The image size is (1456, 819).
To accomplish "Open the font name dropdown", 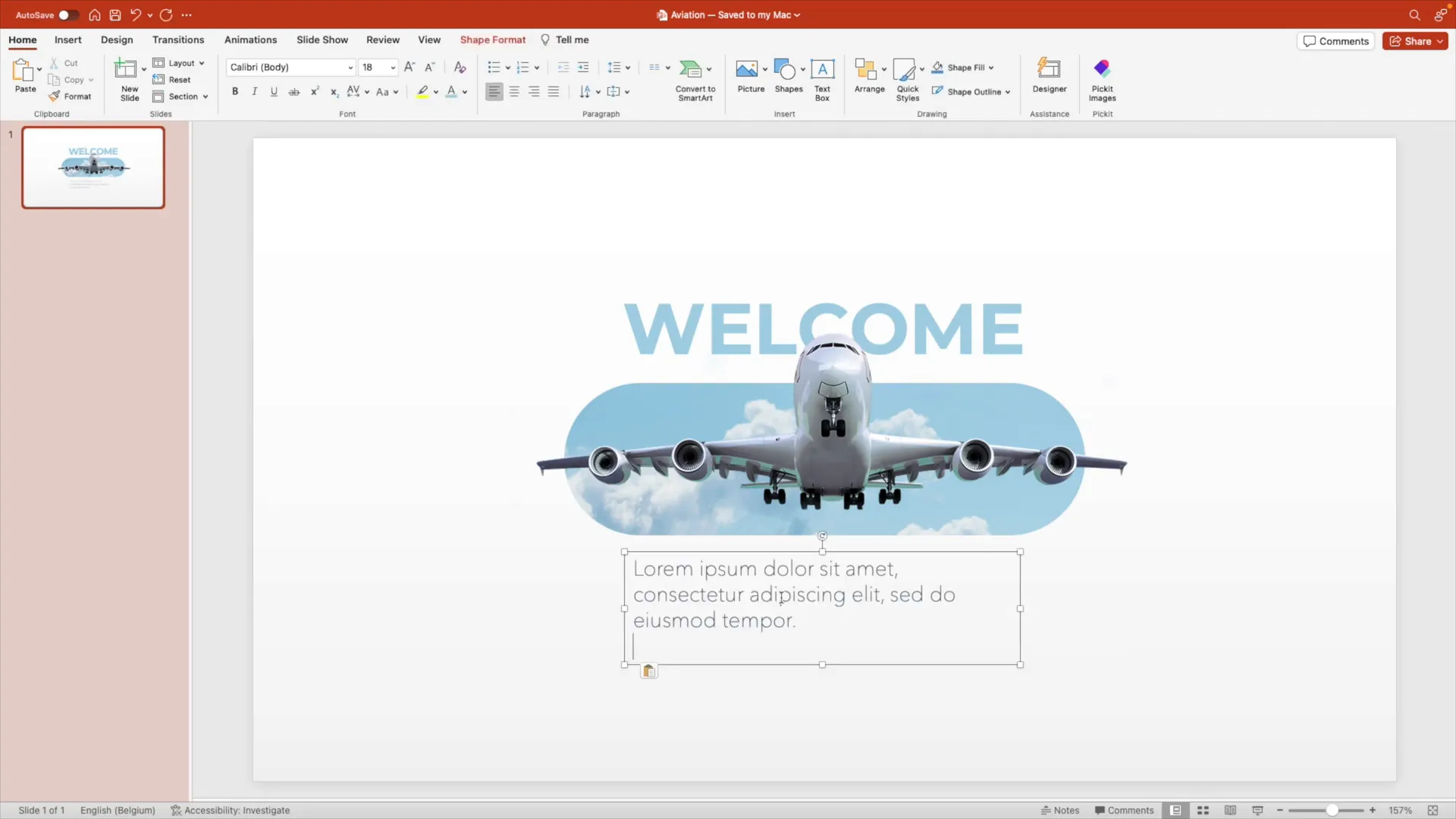I will 350,67.
